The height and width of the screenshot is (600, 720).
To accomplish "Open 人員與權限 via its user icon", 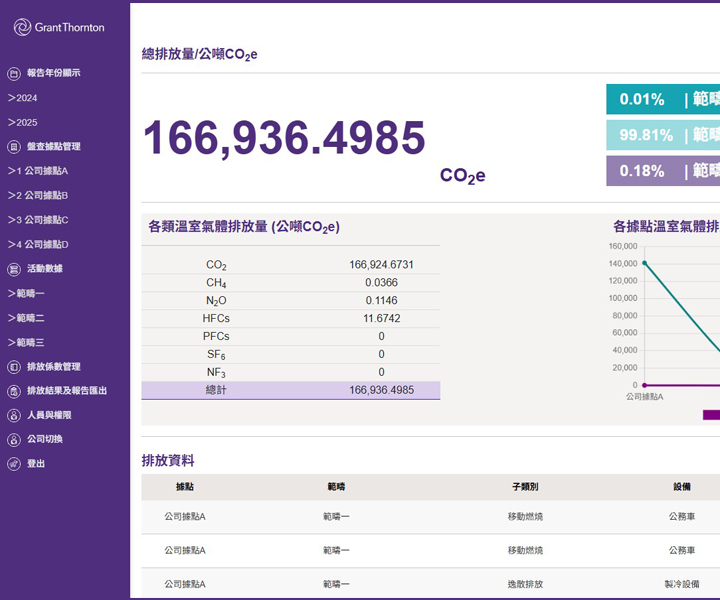I will pos(14,415).
